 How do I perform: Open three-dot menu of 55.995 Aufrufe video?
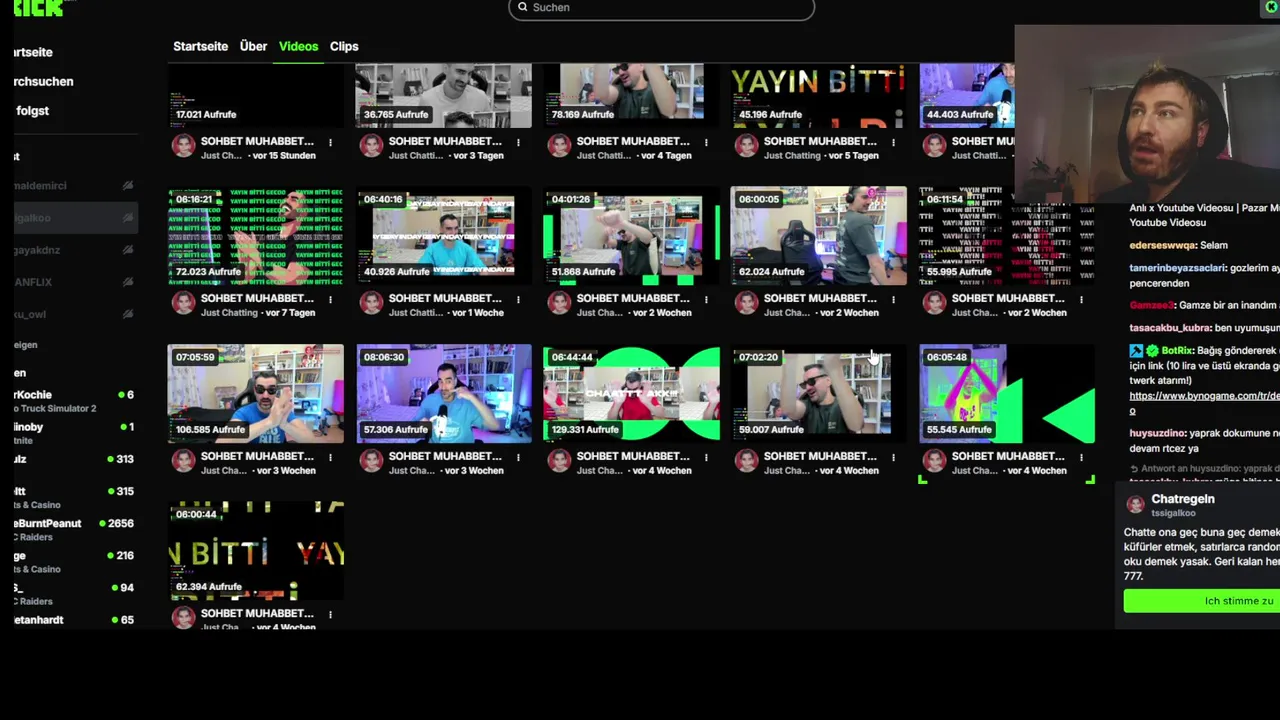1081,300
